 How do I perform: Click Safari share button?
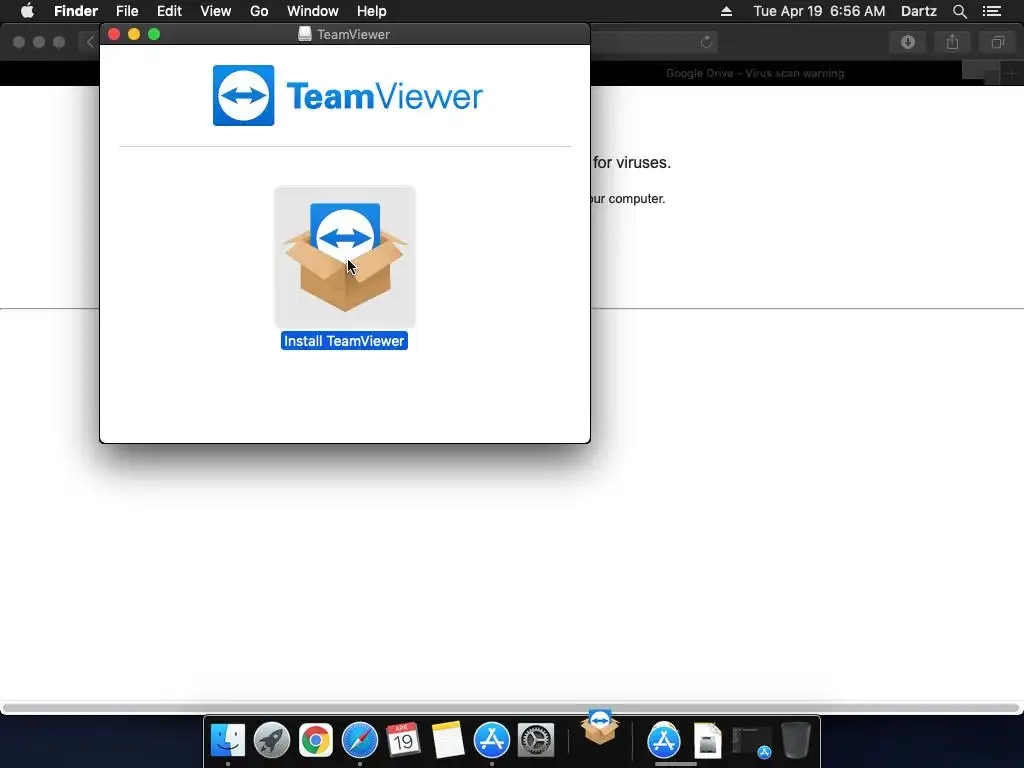click(x=953, y=42)
